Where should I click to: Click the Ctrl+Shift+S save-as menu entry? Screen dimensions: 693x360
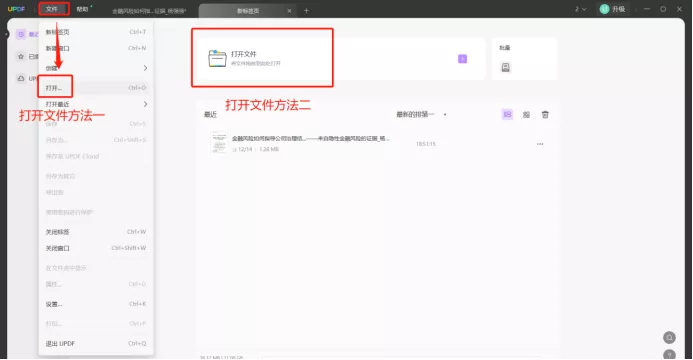point(95,140)
